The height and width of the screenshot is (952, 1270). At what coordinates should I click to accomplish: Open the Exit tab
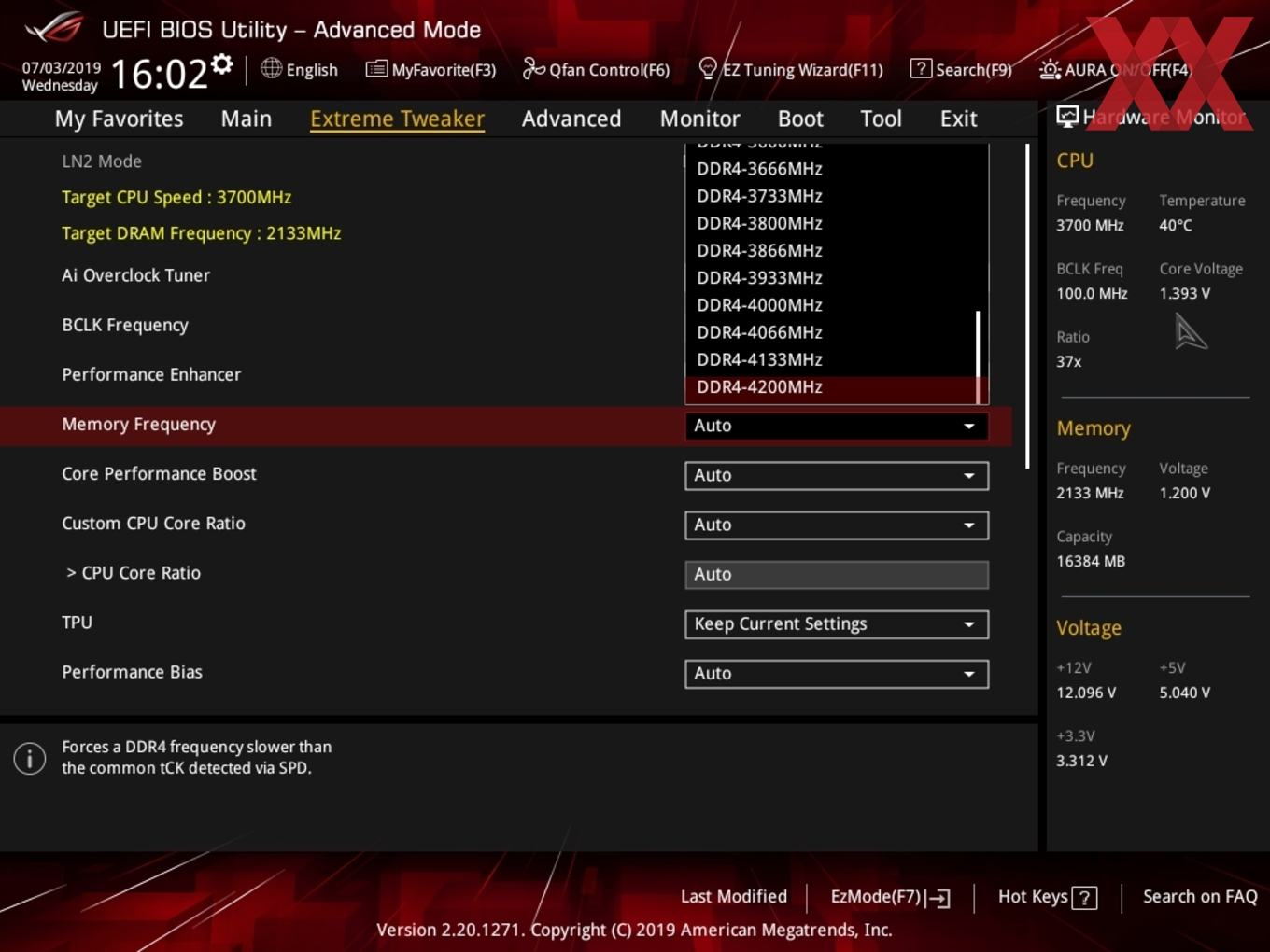(958, 119)
